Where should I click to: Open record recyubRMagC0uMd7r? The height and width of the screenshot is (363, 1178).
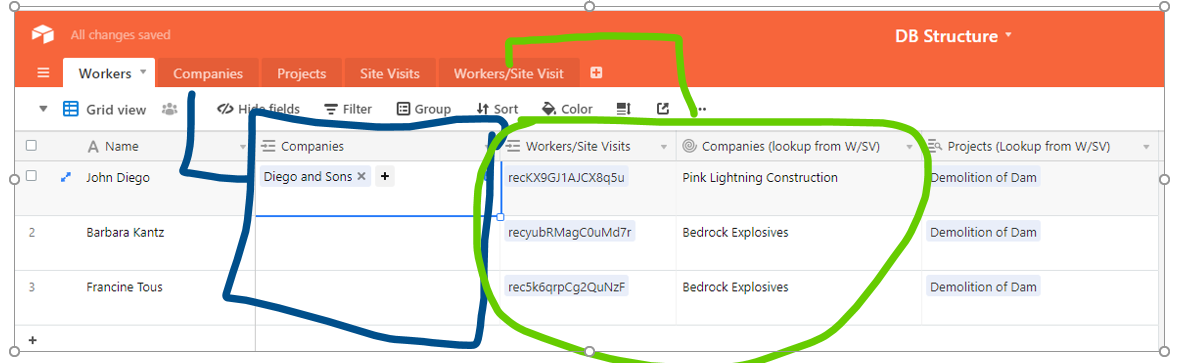pyautogui.click(x=570, y=232)
